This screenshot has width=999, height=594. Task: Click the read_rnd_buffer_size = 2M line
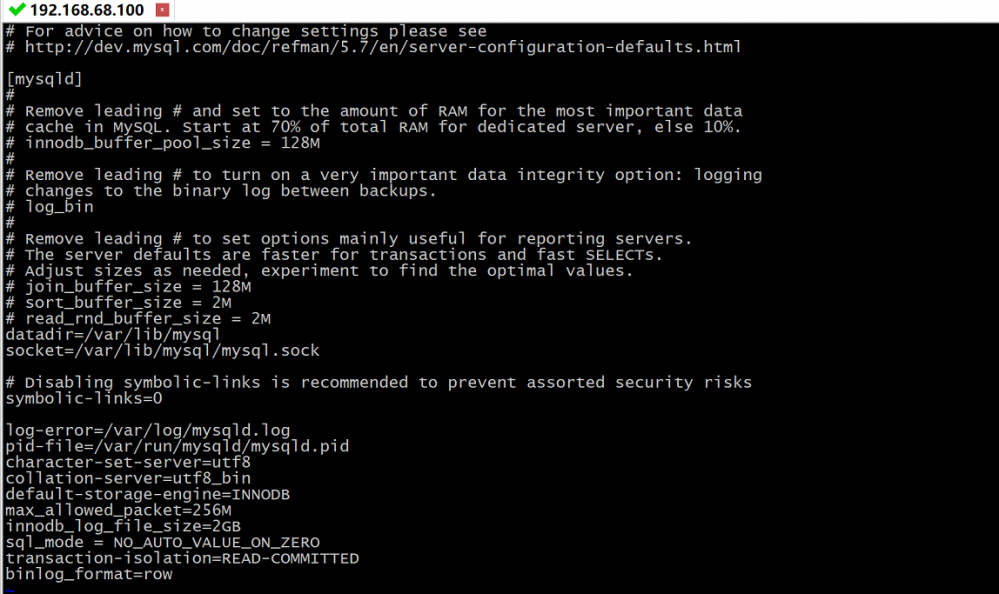point(138,319)
